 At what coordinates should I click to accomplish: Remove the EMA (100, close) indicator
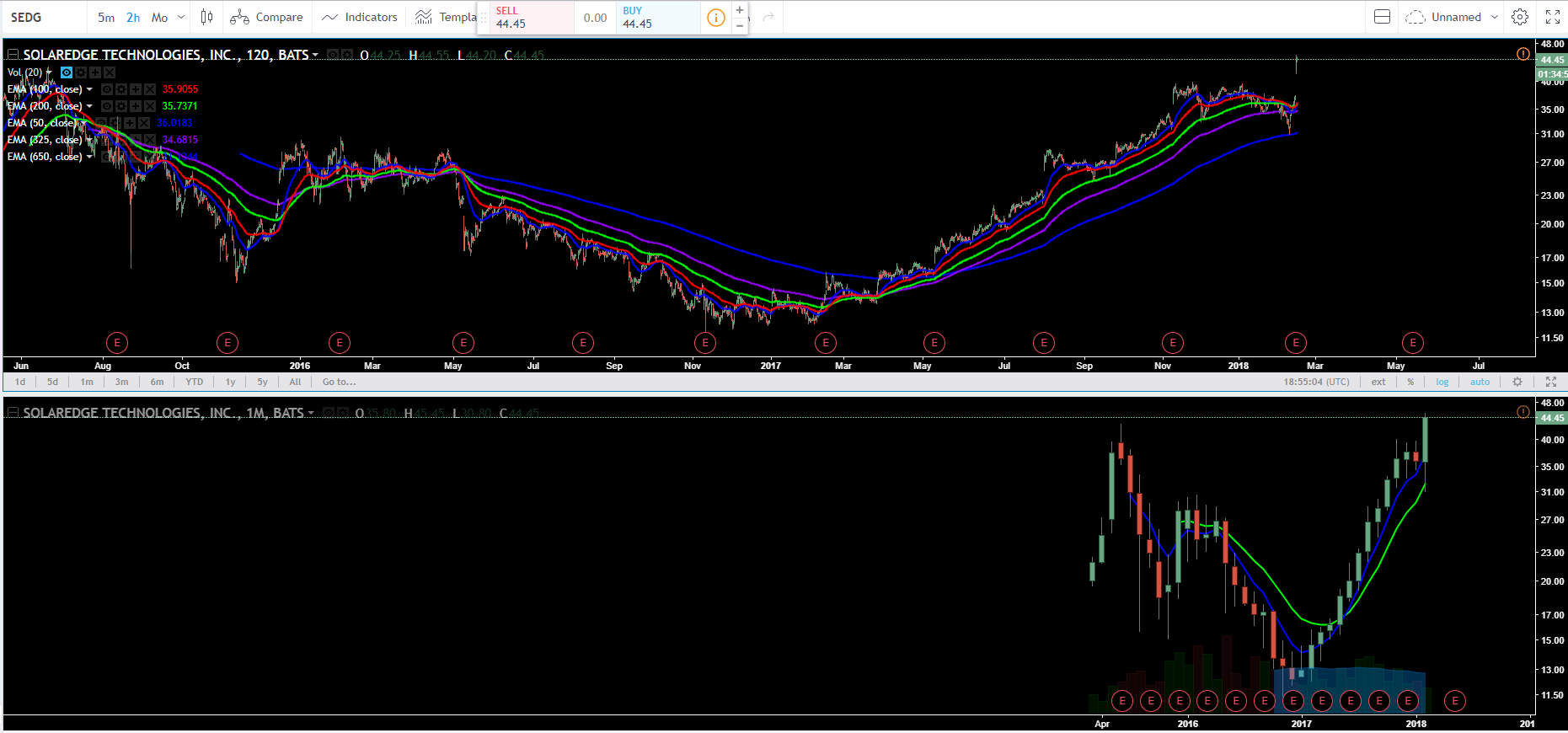point(150,89)
